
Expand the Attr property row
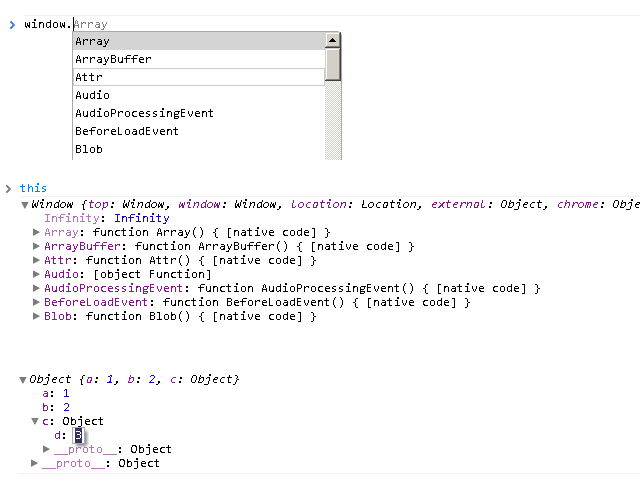pos(36,260)
